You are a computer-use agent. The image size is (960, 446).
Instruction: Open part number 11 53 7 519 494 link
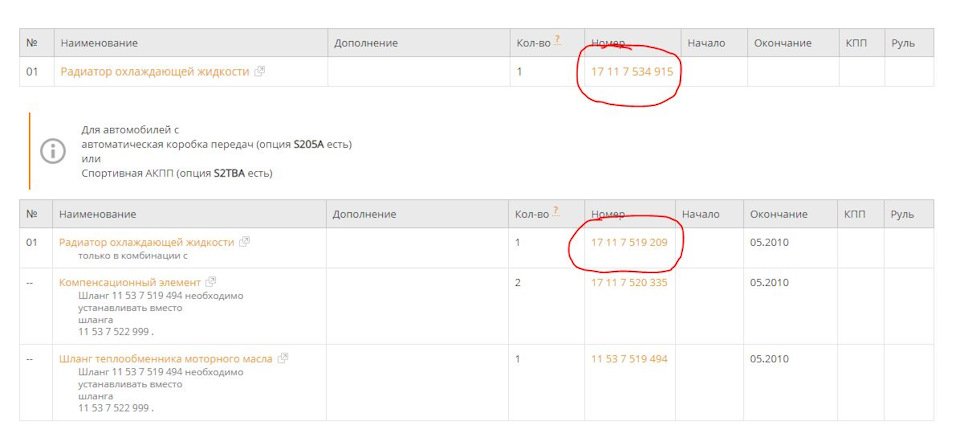pyautogui.click(x=629, y=359)
